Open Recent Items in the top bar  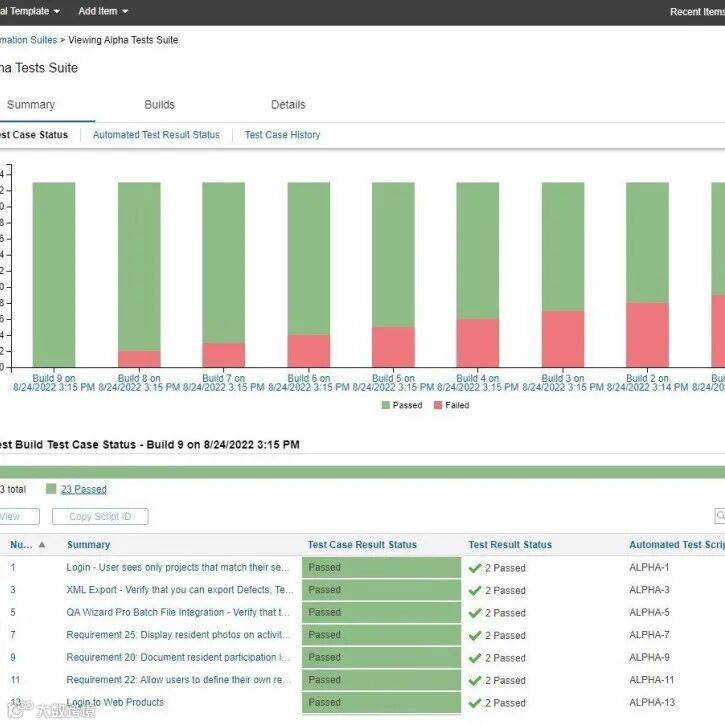pyautogui.click(x=697, y=12)
